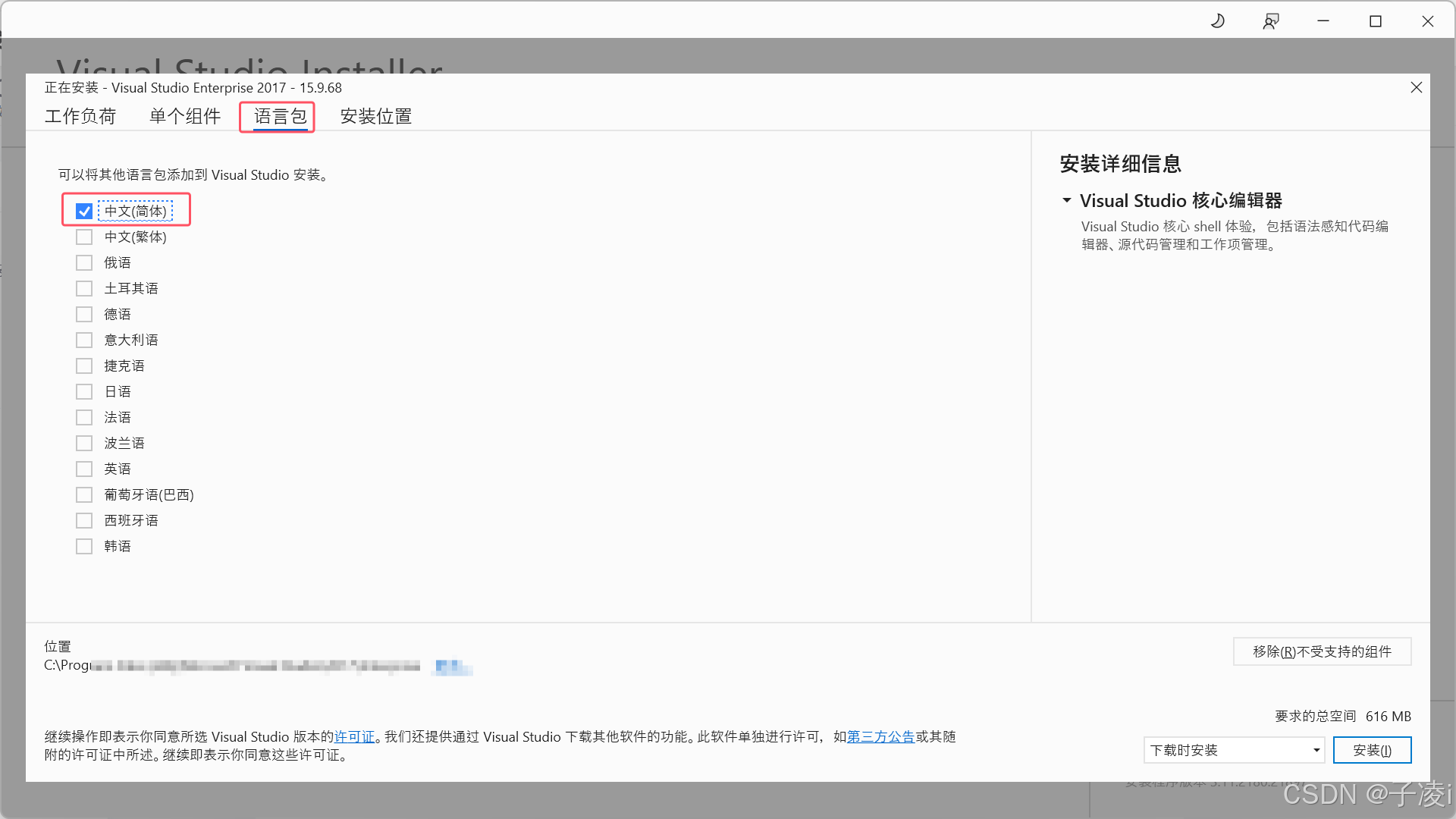Minimize the installer window

(x=1323, y=21)
